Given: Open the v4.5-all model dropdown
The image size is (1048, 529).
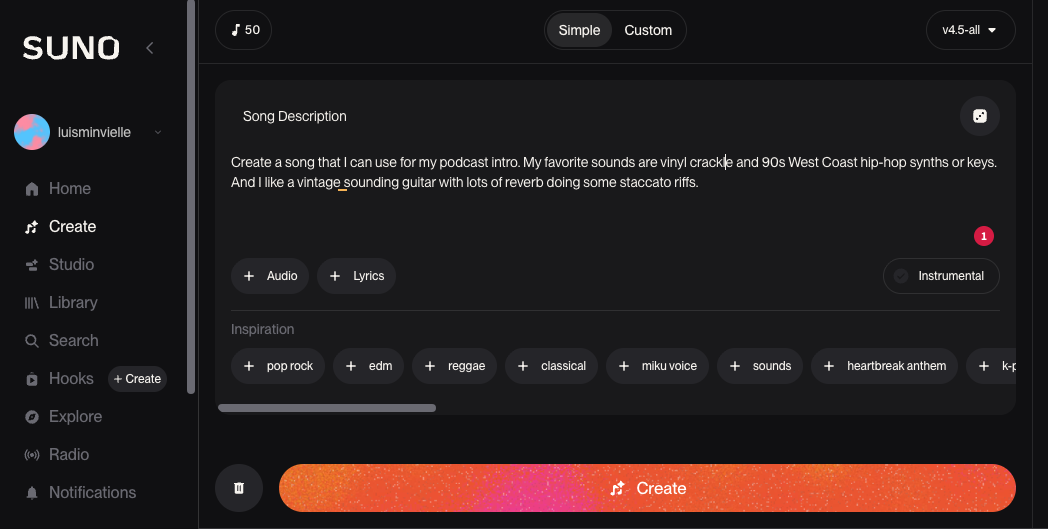Looking at the screenshot, I should pyautogui.click(x=970, y=30).
